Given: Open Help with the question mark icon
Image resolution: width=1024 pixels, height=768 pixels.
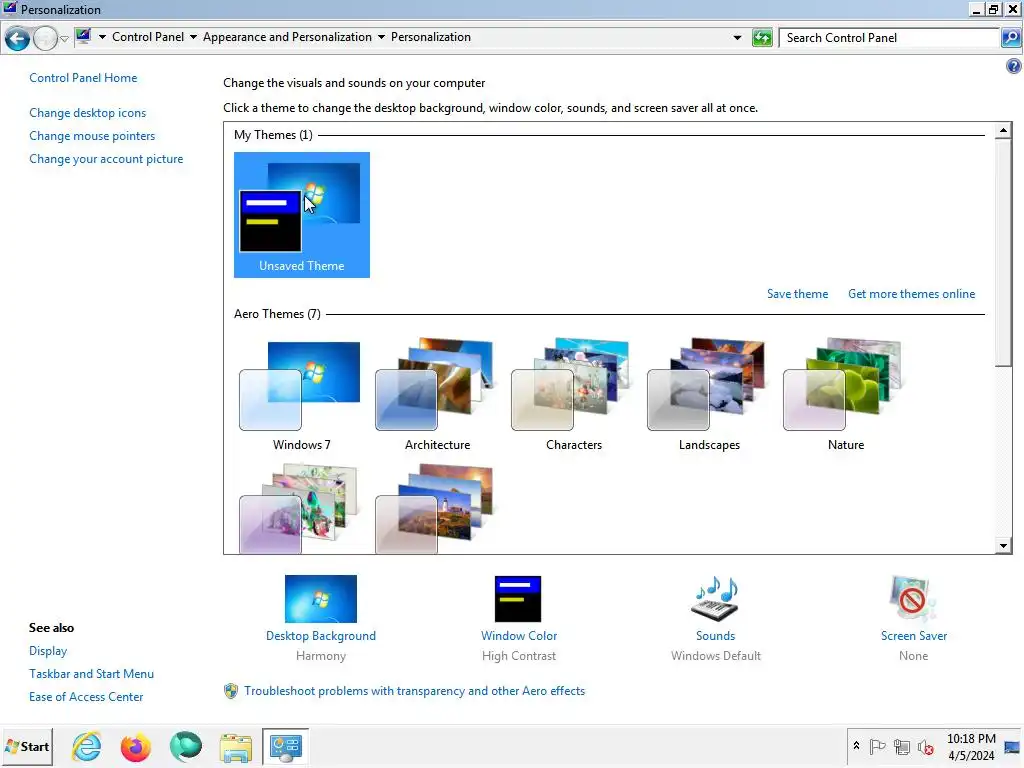Looking at the screenshot, I should [1014, 66].
